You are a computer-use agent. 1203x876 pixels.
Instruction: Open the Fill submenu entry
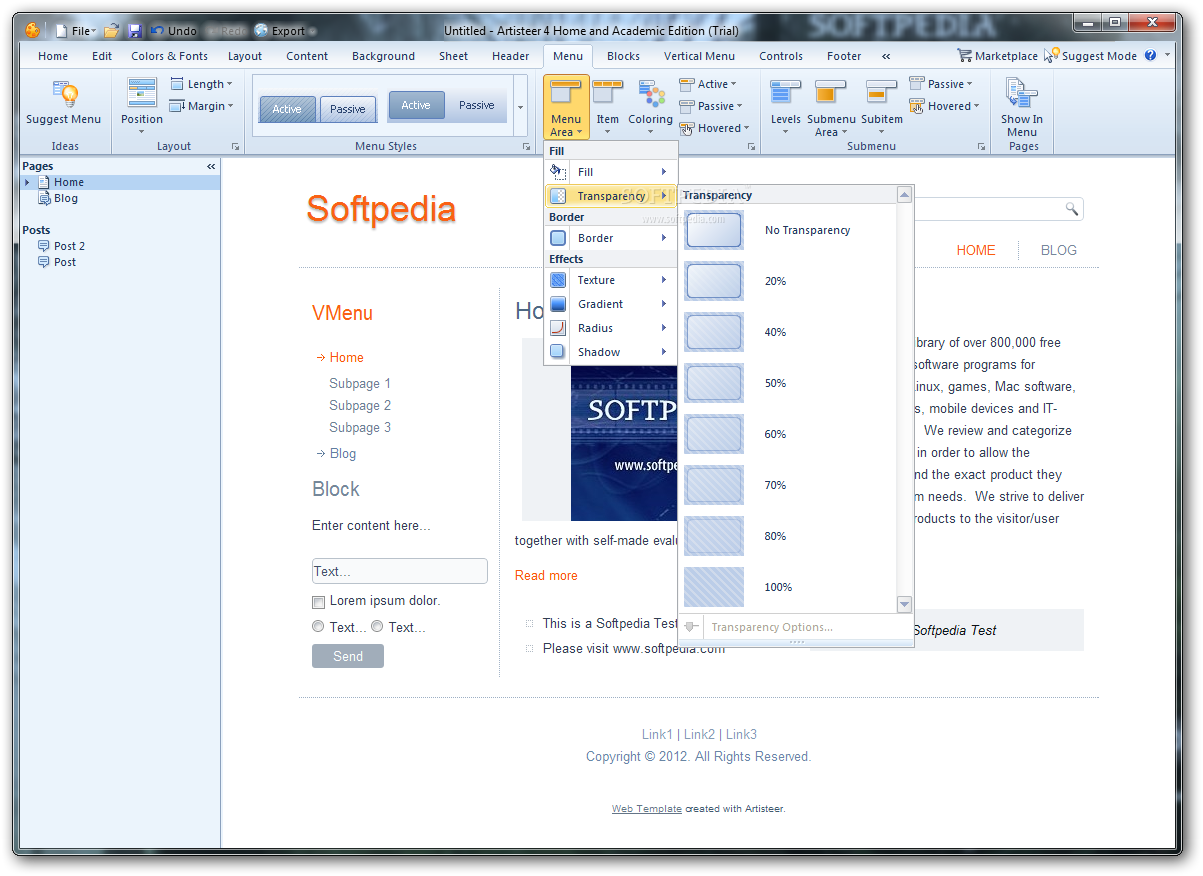coord(611,172)
